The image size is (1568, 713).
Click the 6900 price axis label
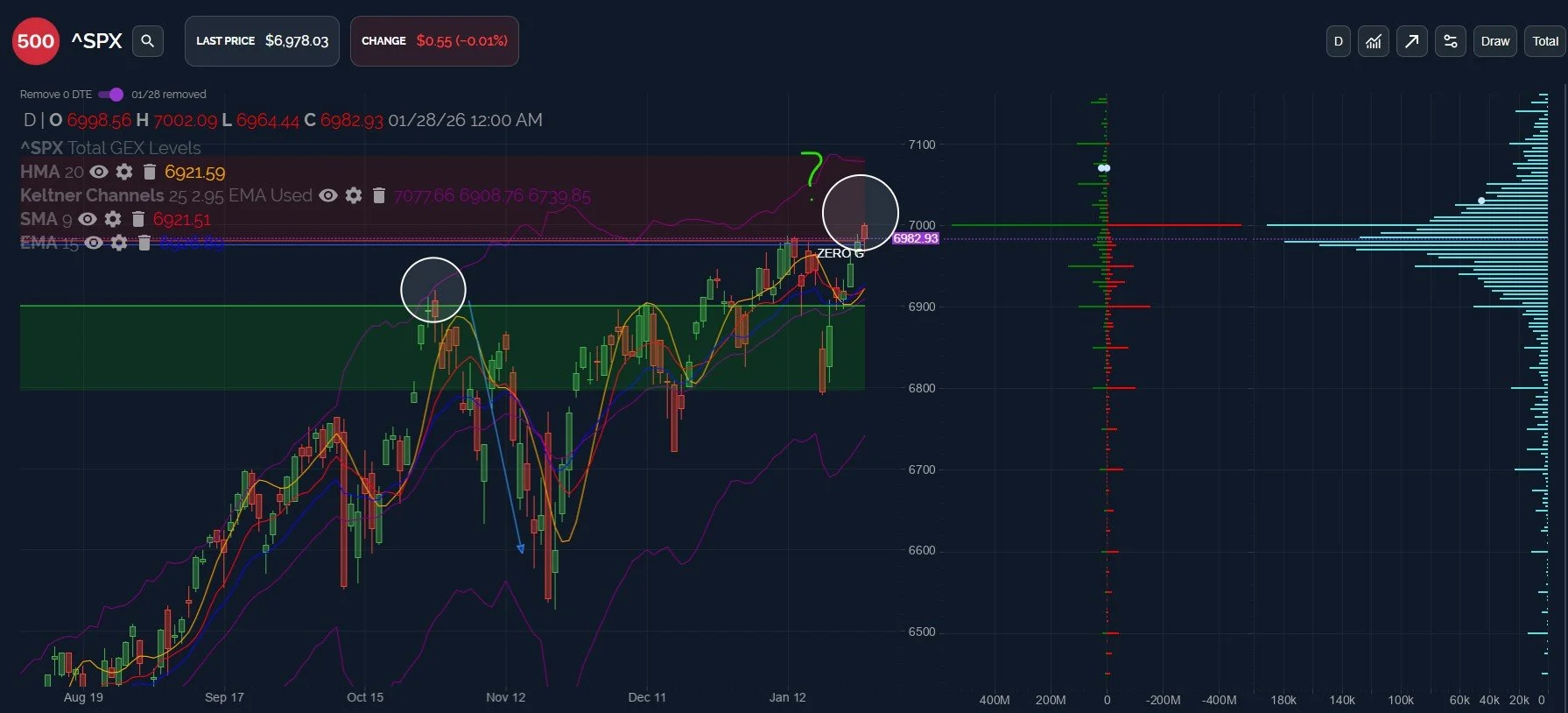coord(922,307)
